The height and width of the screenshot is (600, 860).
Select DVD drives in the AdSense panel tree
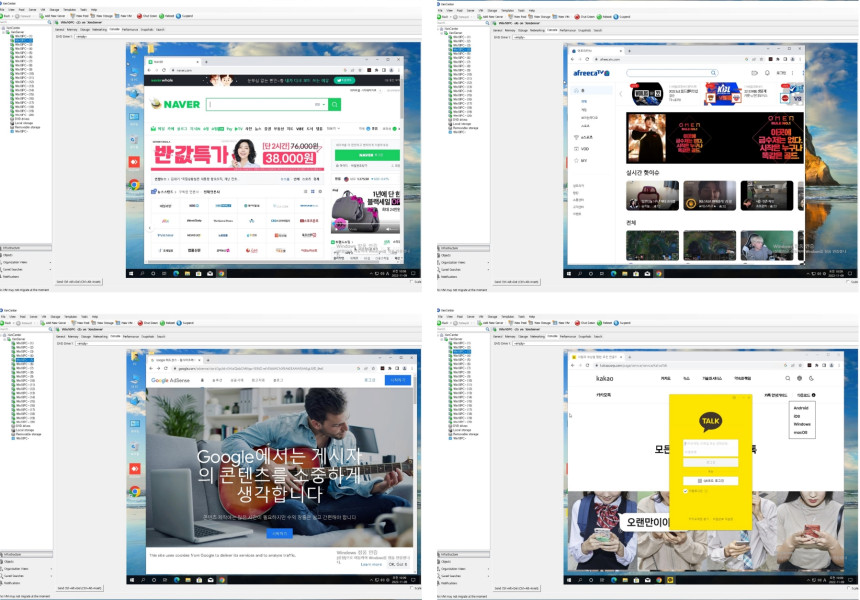point(22,426)
